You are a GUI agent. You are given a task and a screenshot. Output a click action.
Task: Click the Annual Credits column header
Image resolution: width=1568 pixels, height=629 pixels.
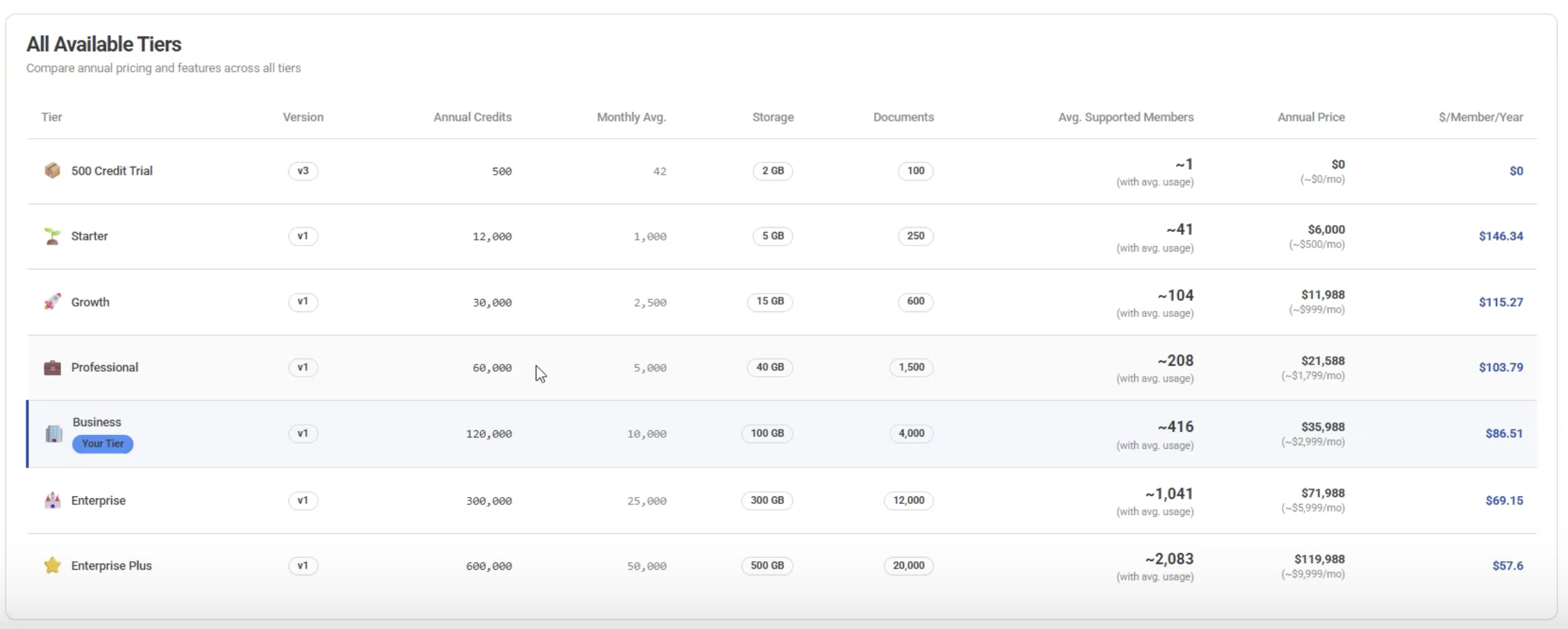[472, 117]
